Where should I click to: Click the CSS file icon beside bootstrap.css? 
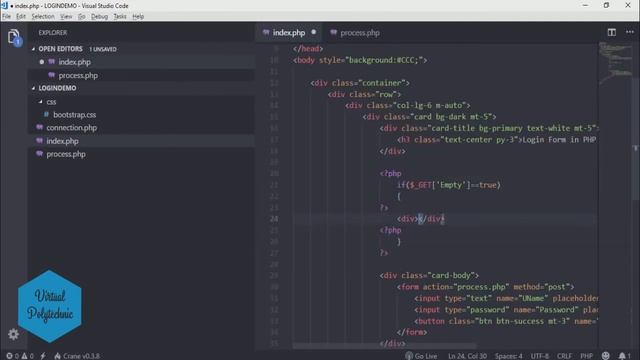click(x=46, y=115)
